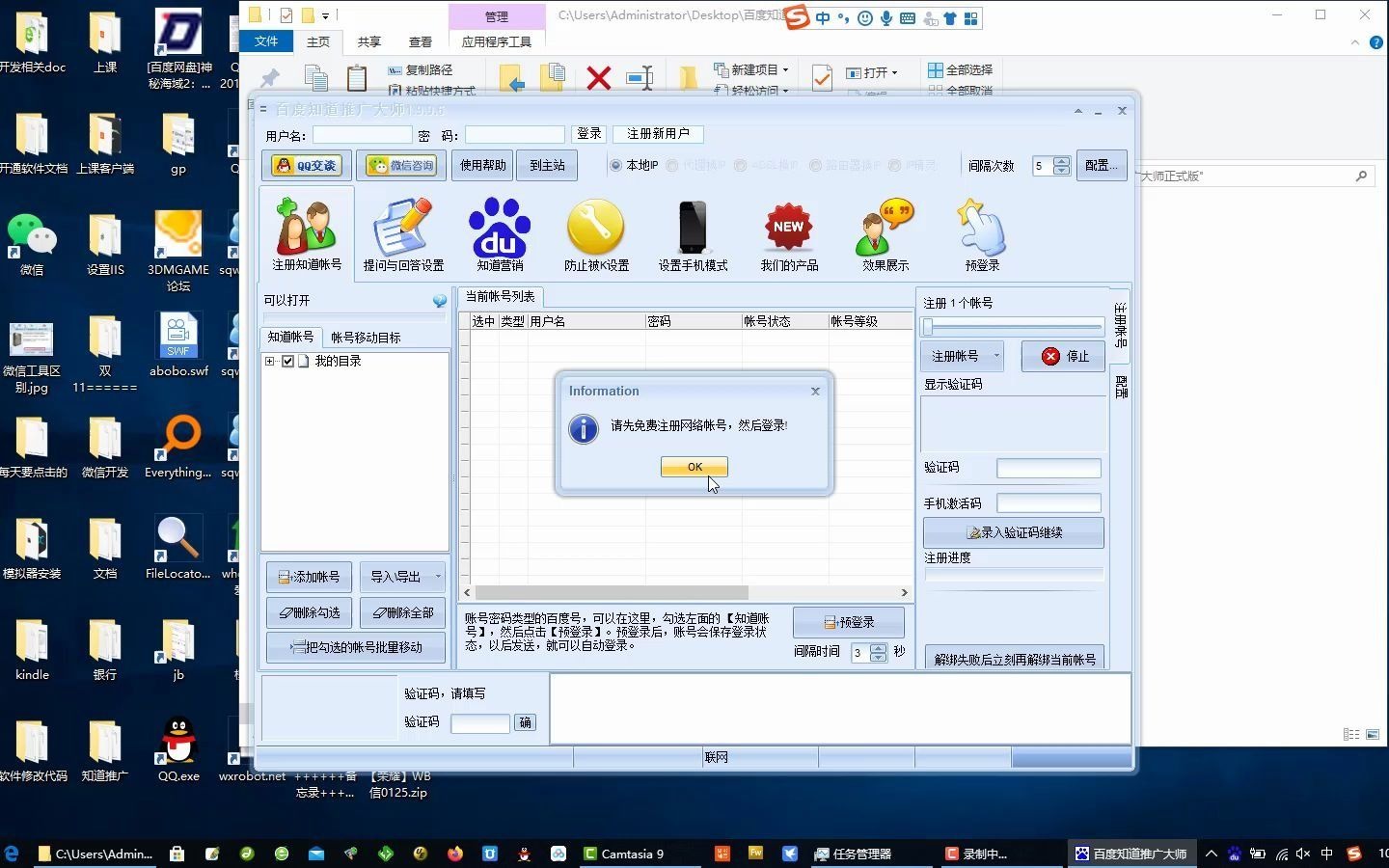Click the blue help bubble beside 可以打开
This screenshot has width=1389, height=868.
tap(440, 301)
